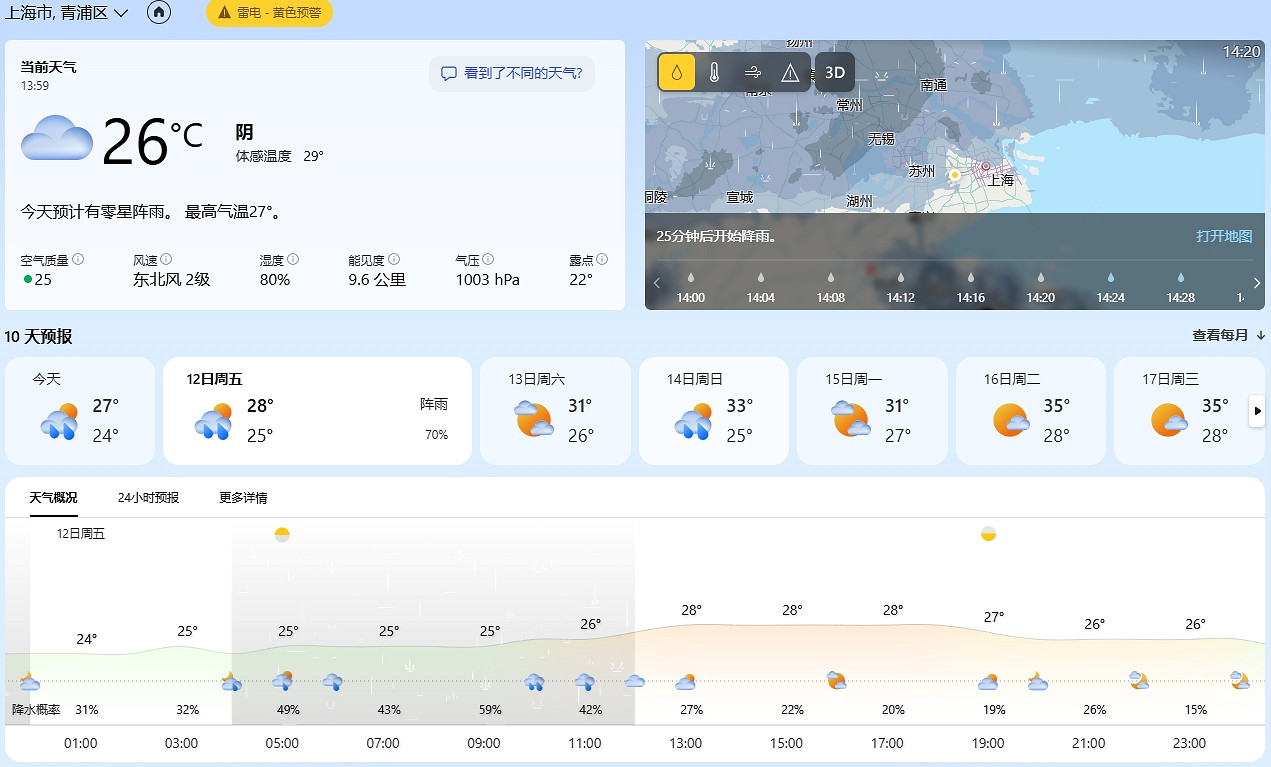Enable the temperature thermometer map layer

[x=713, y=71]
